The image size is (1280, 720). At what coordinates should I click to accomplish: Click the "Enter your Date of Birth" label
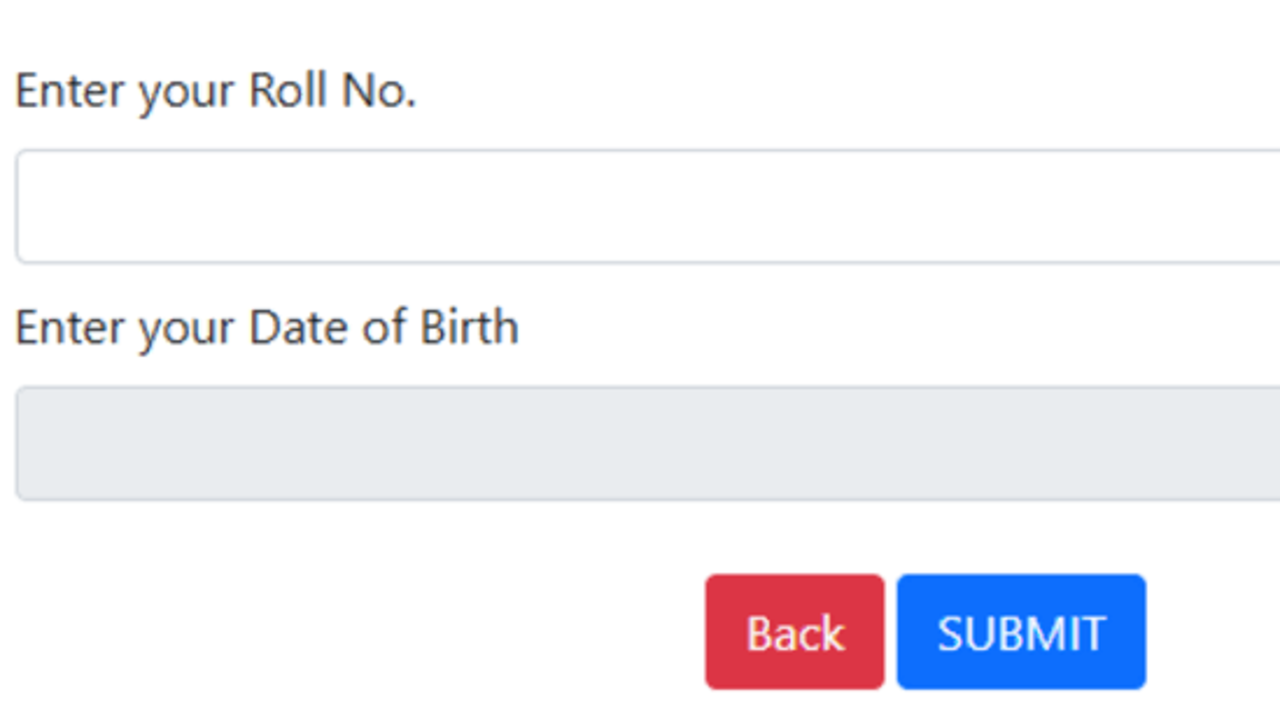pos(267,328)
